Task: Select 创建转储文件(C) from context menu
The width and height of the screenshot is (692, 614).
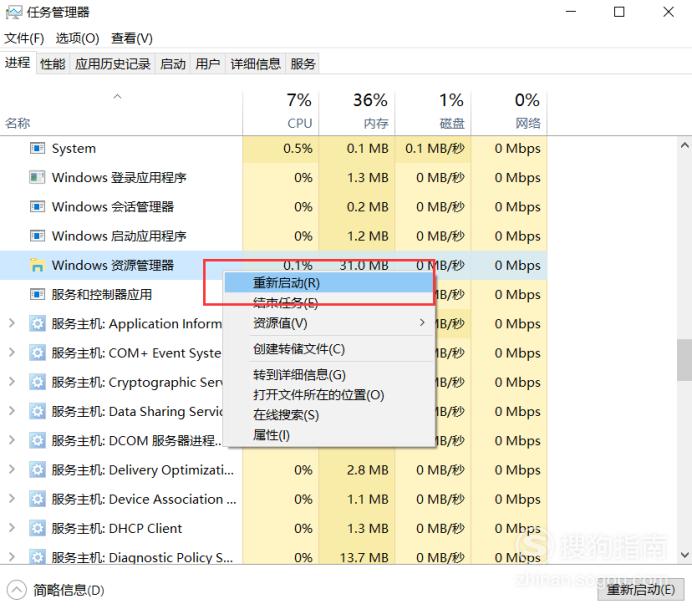Action: [329, 349]
